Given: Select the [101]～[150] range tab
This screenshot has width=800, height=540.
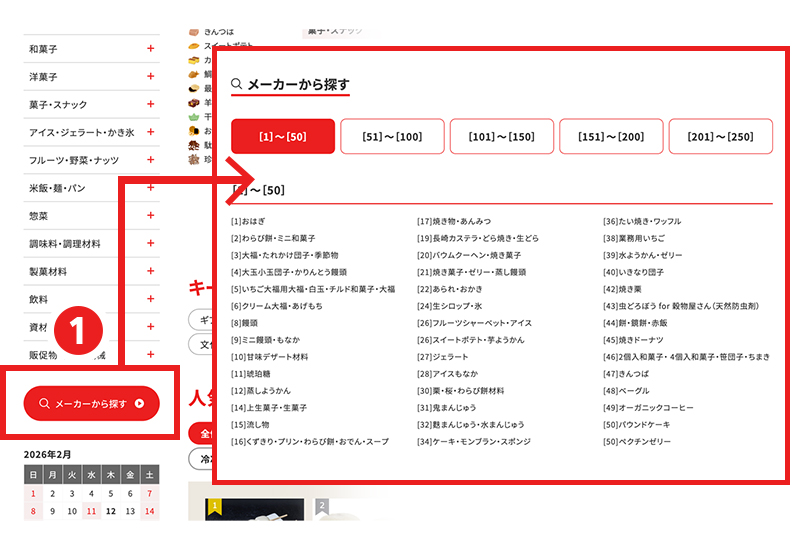Looking at the screenshot, I should click(x=502, y=136).
